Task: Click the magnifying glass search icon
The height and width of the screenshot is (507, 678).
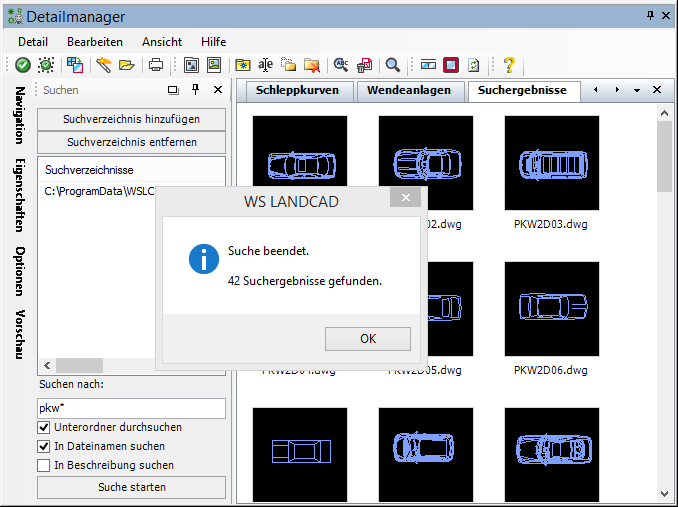Action: pyautogui.click(x=393, y=65)
